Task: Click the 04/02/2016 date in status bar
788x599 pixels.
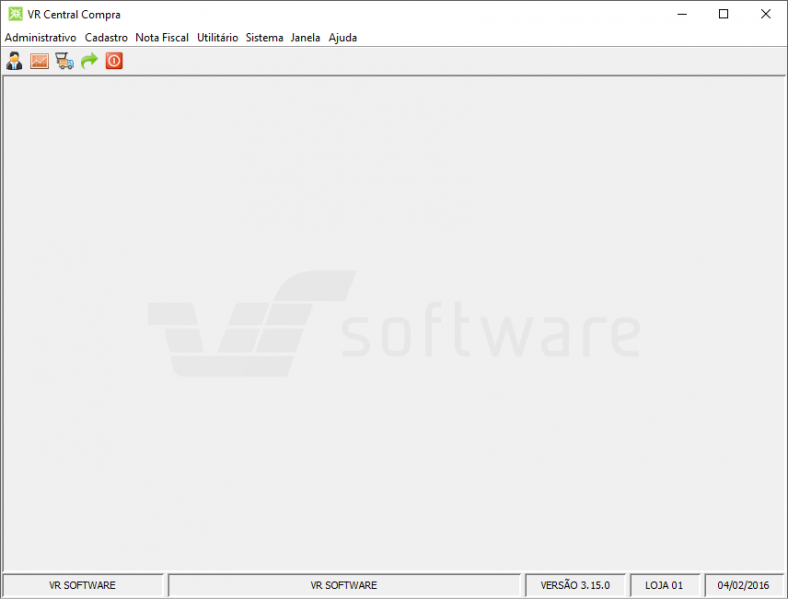Action: (x=743, y=585)
